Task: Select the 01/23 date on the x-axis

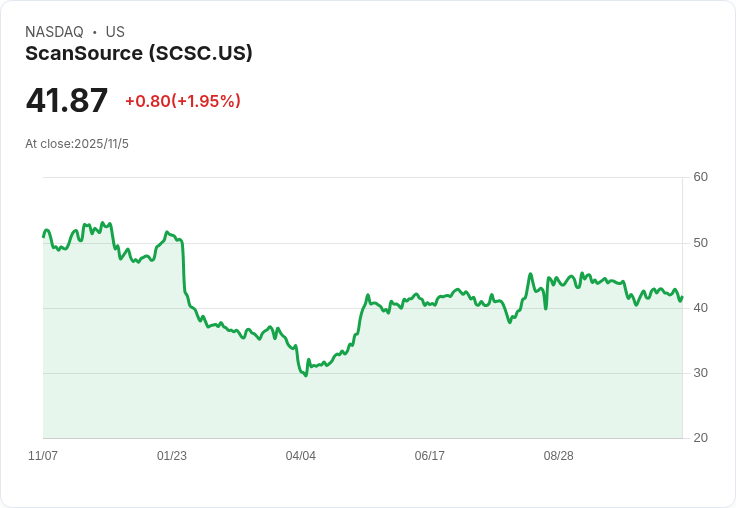Action: pos(172,456)
